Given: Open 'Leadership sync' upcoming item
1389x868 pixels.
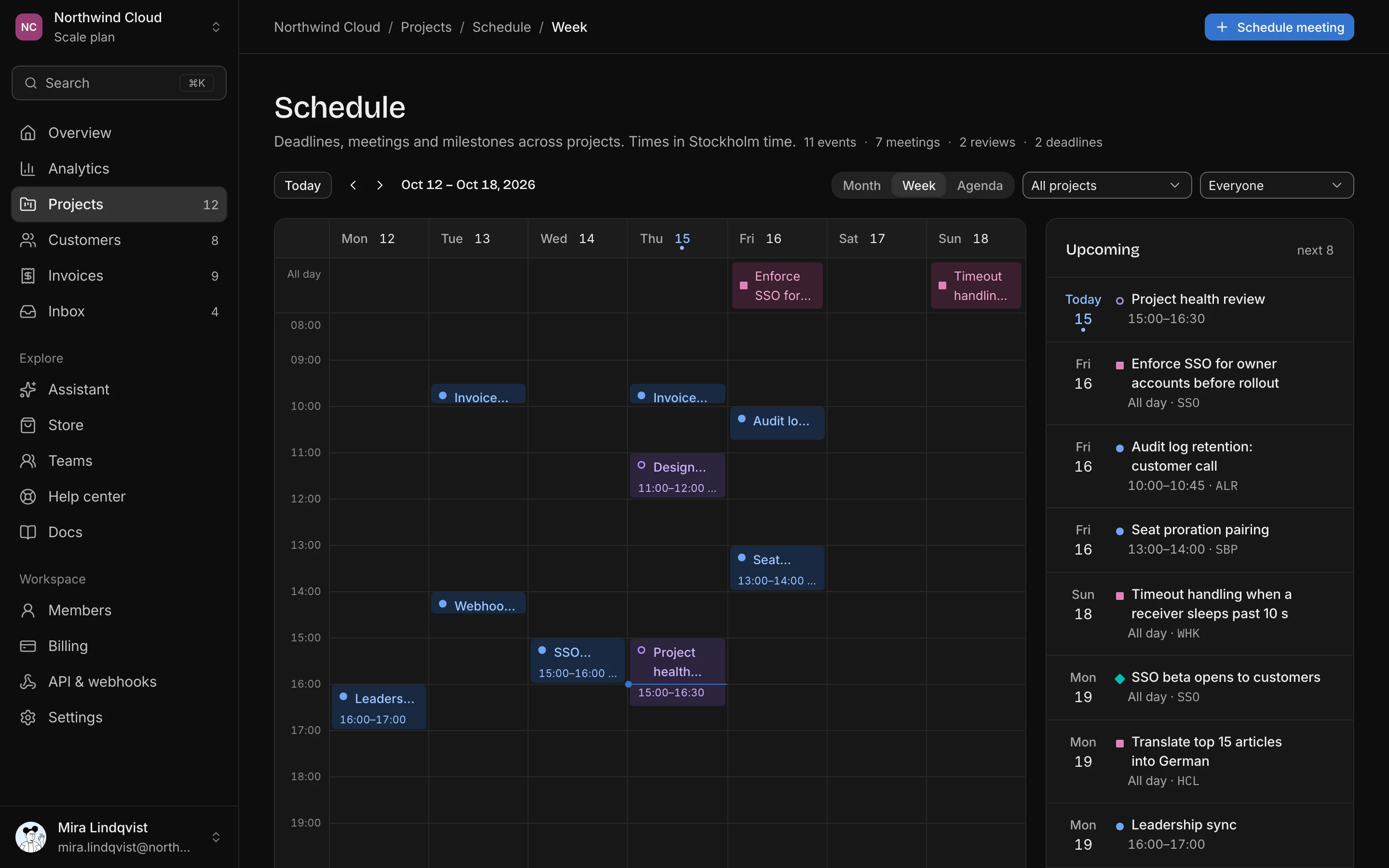Looking at the screenshot, I should point(1199,835).
